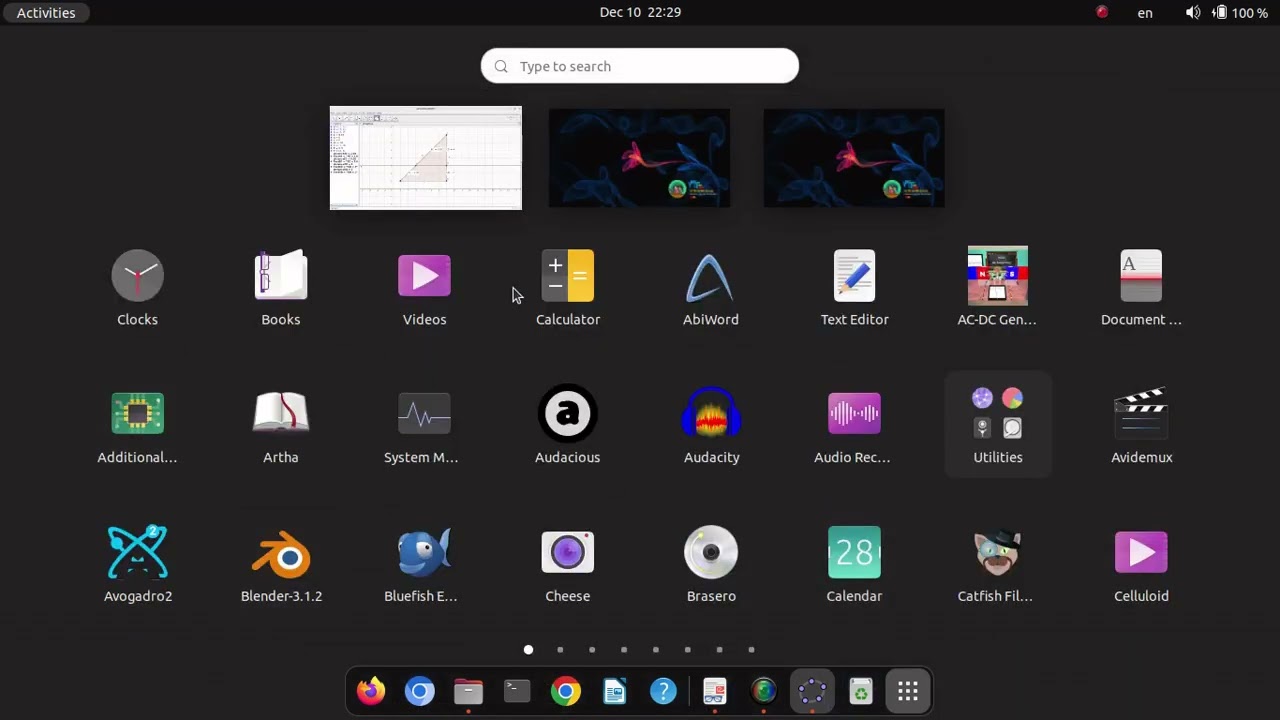1280x720 pixels.
Task: Launch LibreOffice Writer from the dock
Action: [615, 691]
